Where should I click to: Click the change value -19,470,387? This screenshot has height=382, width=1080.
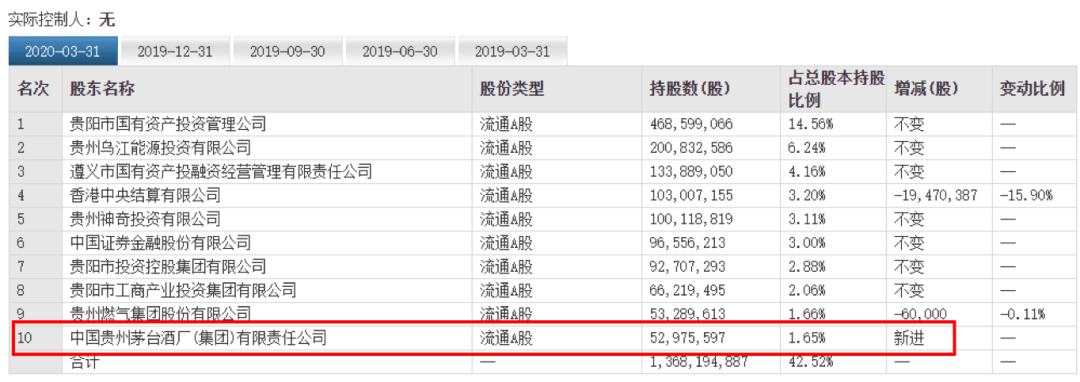pos(935,195)
